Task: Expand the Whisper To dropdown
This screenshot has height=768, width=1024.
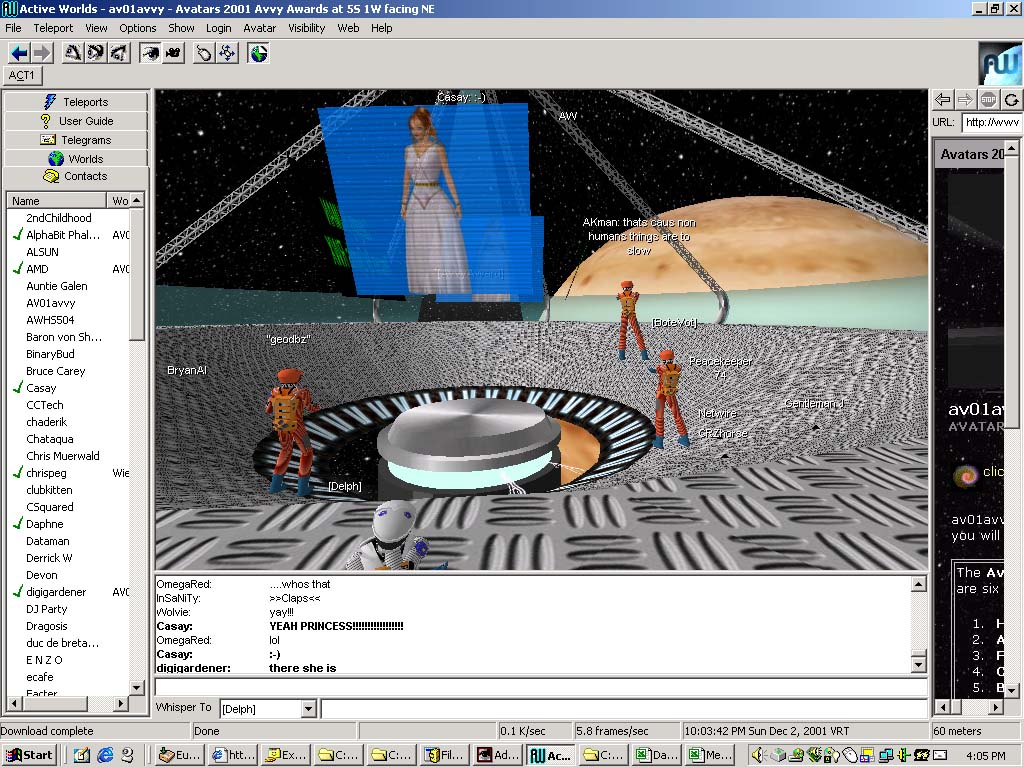Action: pos(308,709)
